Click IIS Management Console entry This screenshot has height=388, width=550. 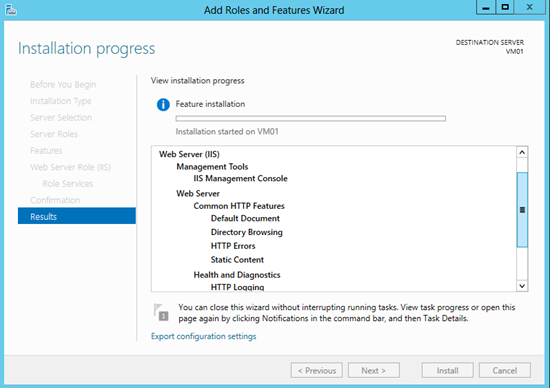[240, 179]
